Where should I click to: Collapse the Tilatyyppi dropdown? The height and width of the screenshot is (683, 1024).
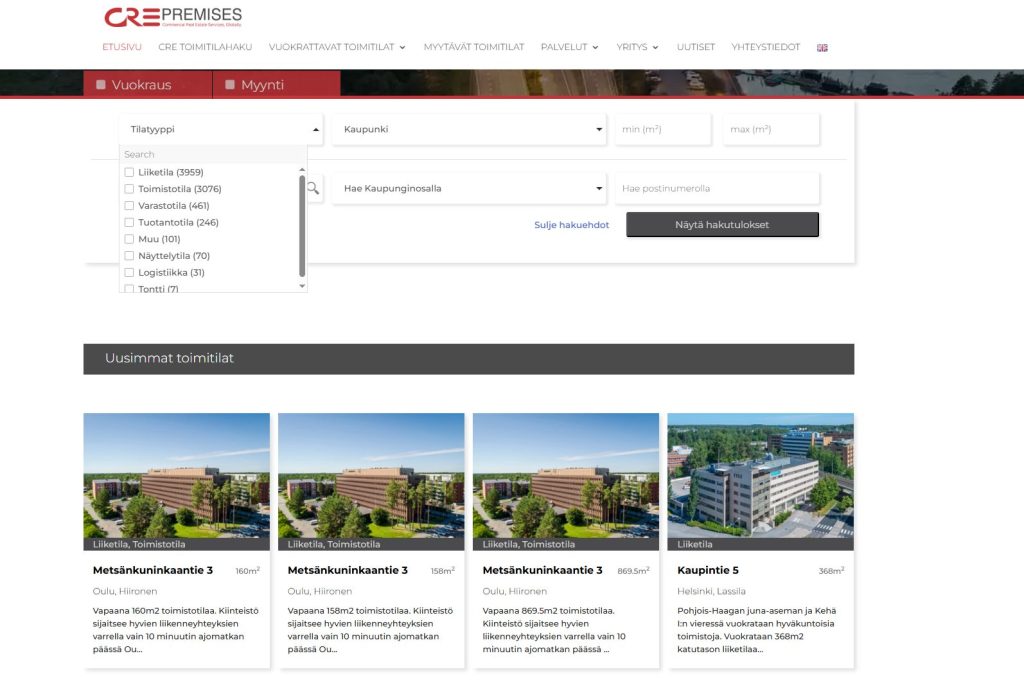(221, 129)
